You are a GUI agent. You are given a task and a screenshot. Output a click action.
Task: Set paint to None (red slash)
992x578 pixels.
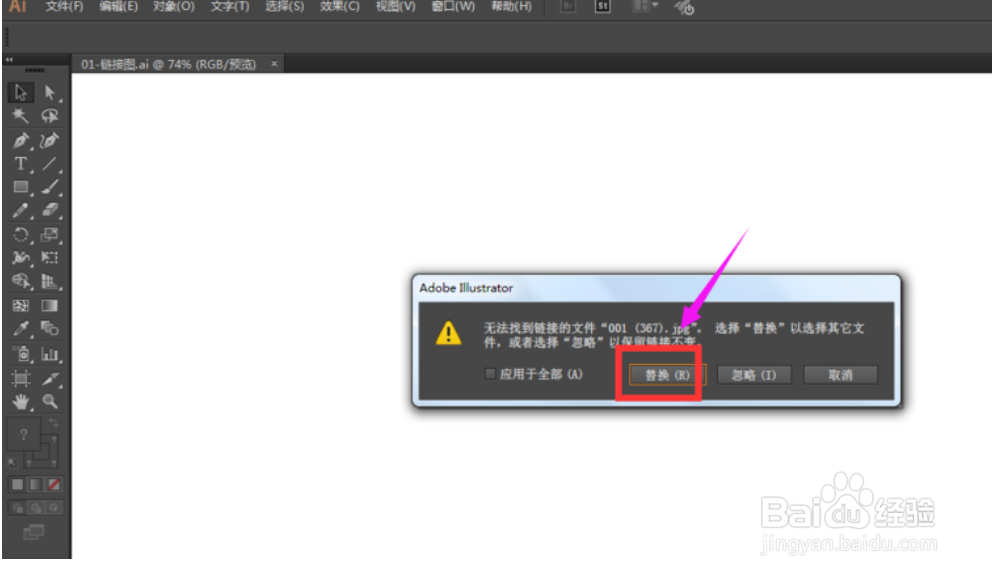54,484
